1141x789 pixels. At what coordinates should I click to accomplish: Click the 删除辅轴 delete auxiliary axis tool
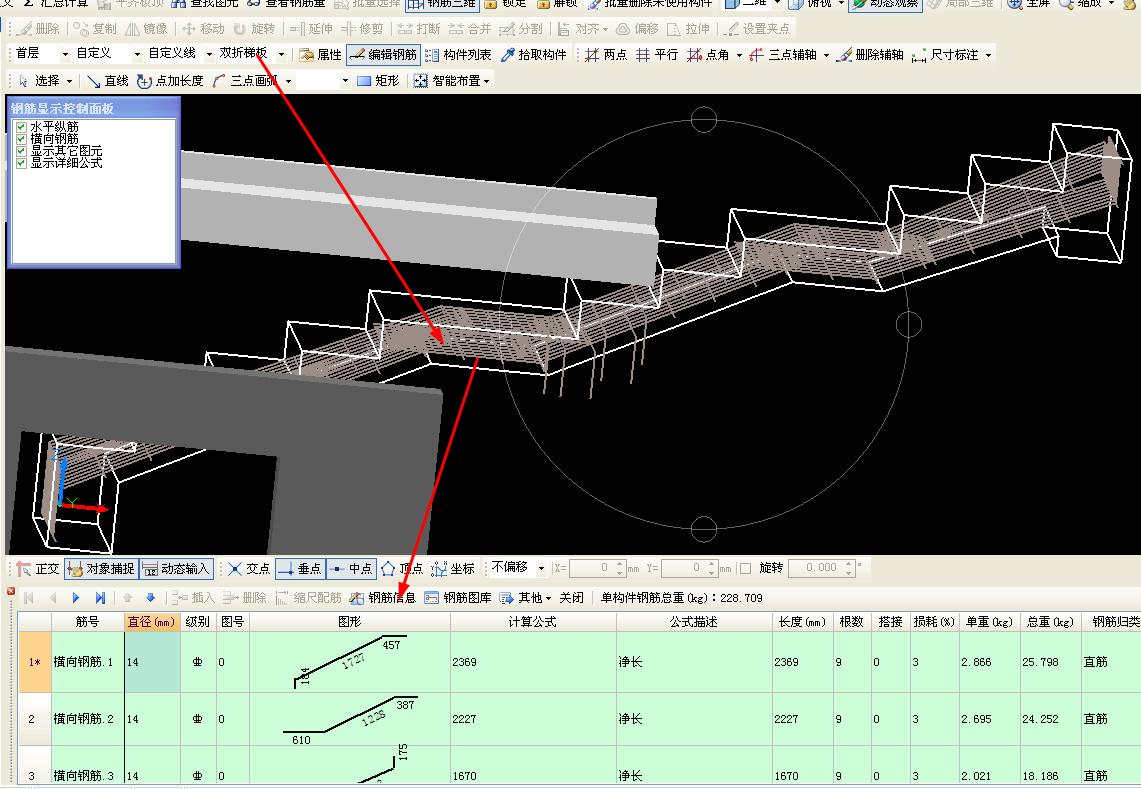pyautogui.click(x=870, y=55)
